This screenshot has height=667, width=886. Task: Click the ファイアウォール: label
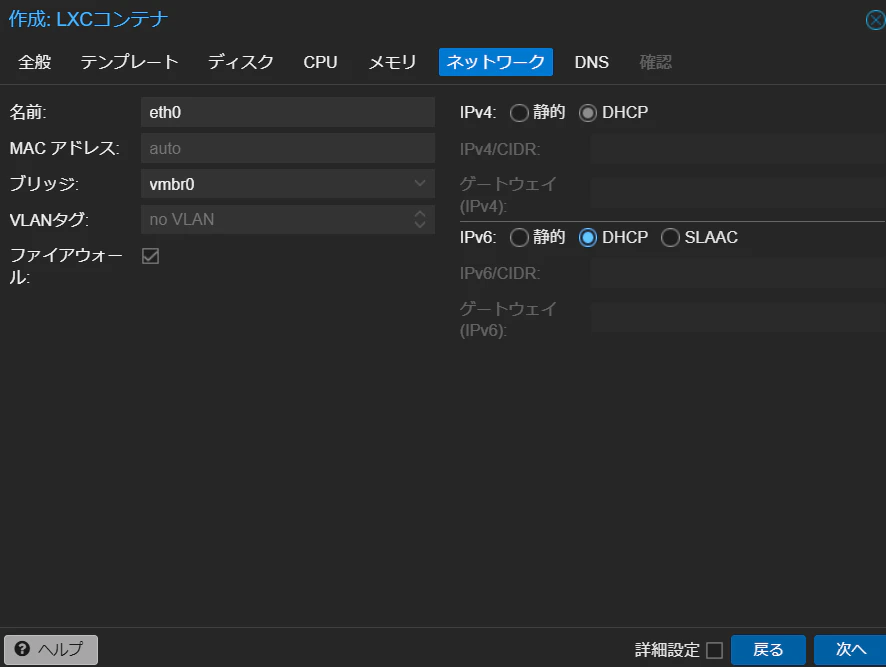[66, 266]
